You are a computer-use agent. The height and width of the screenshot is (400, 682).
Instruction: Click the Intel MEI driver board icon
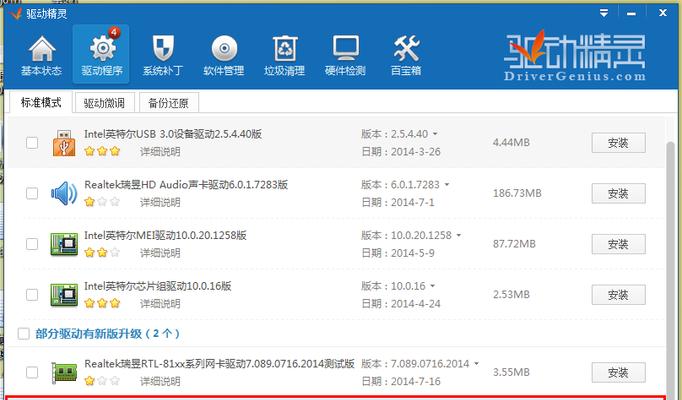[64, 244]
